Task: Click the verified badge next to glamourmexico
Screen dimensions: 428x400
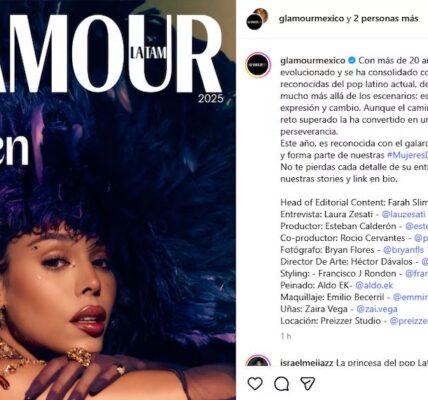Action: tap(352, 61)
